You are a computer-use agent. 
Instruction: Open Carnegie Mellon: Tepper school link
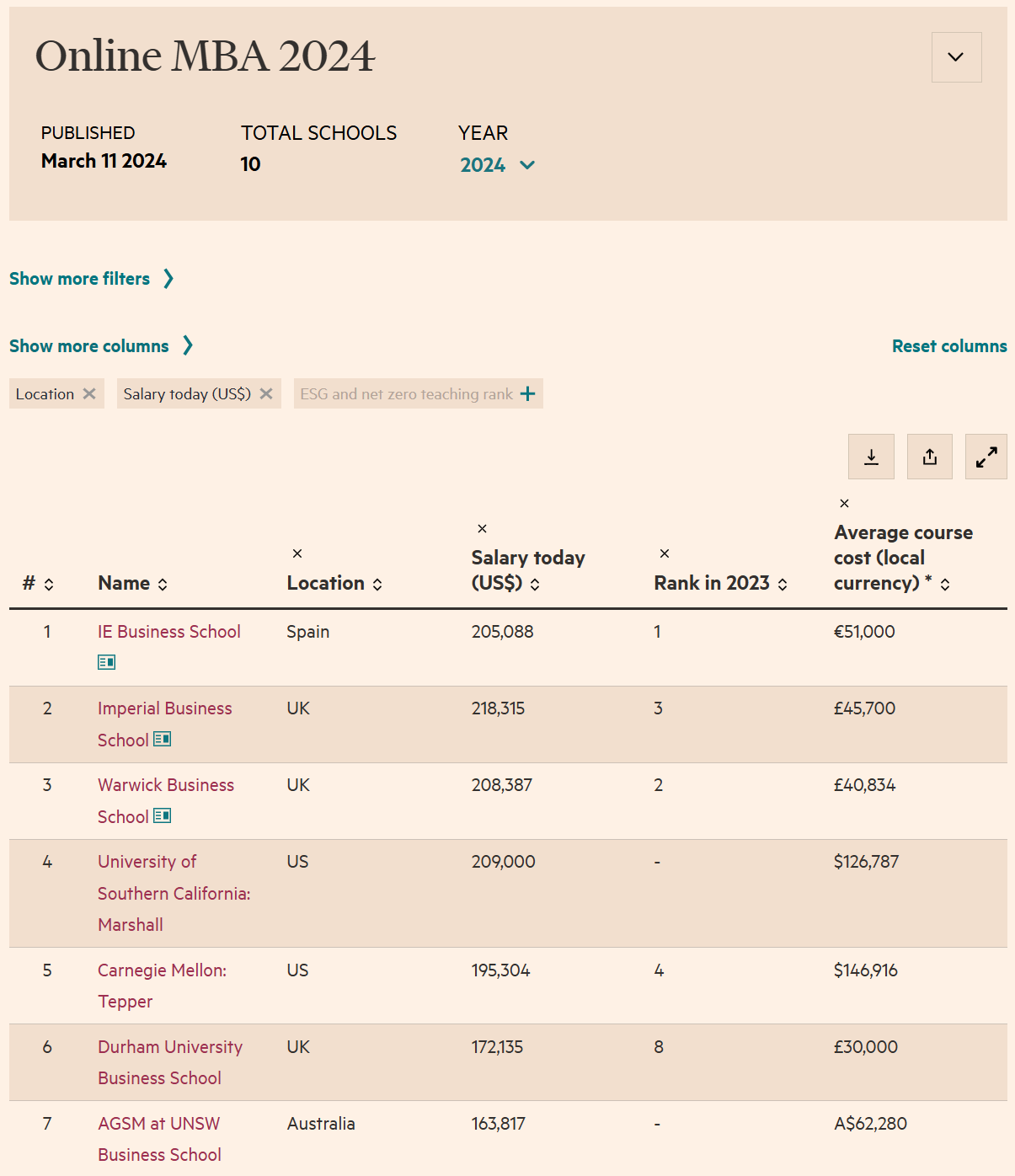pyautogui.click(x=162, y=970)
